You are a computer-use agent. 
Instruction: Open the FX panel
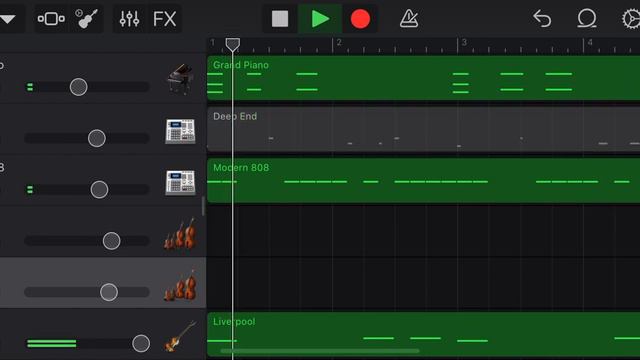pyautogui.click(x=164, y=19)
